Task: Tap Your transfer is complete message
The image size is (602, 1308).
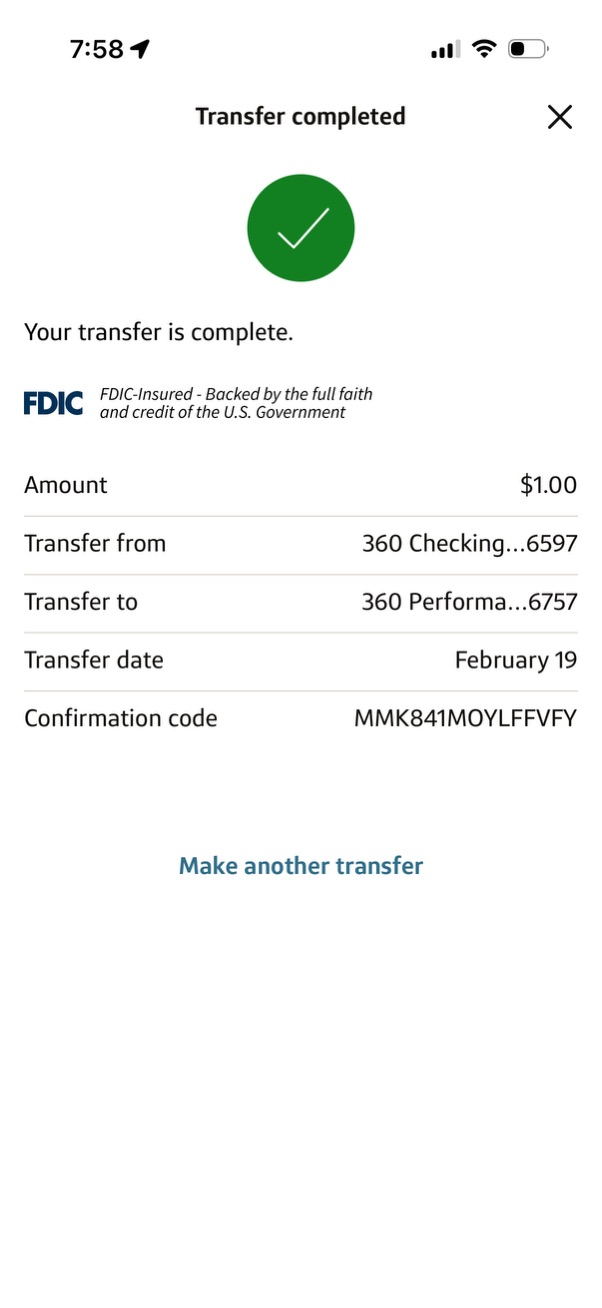Action: (x=158, y=332)
